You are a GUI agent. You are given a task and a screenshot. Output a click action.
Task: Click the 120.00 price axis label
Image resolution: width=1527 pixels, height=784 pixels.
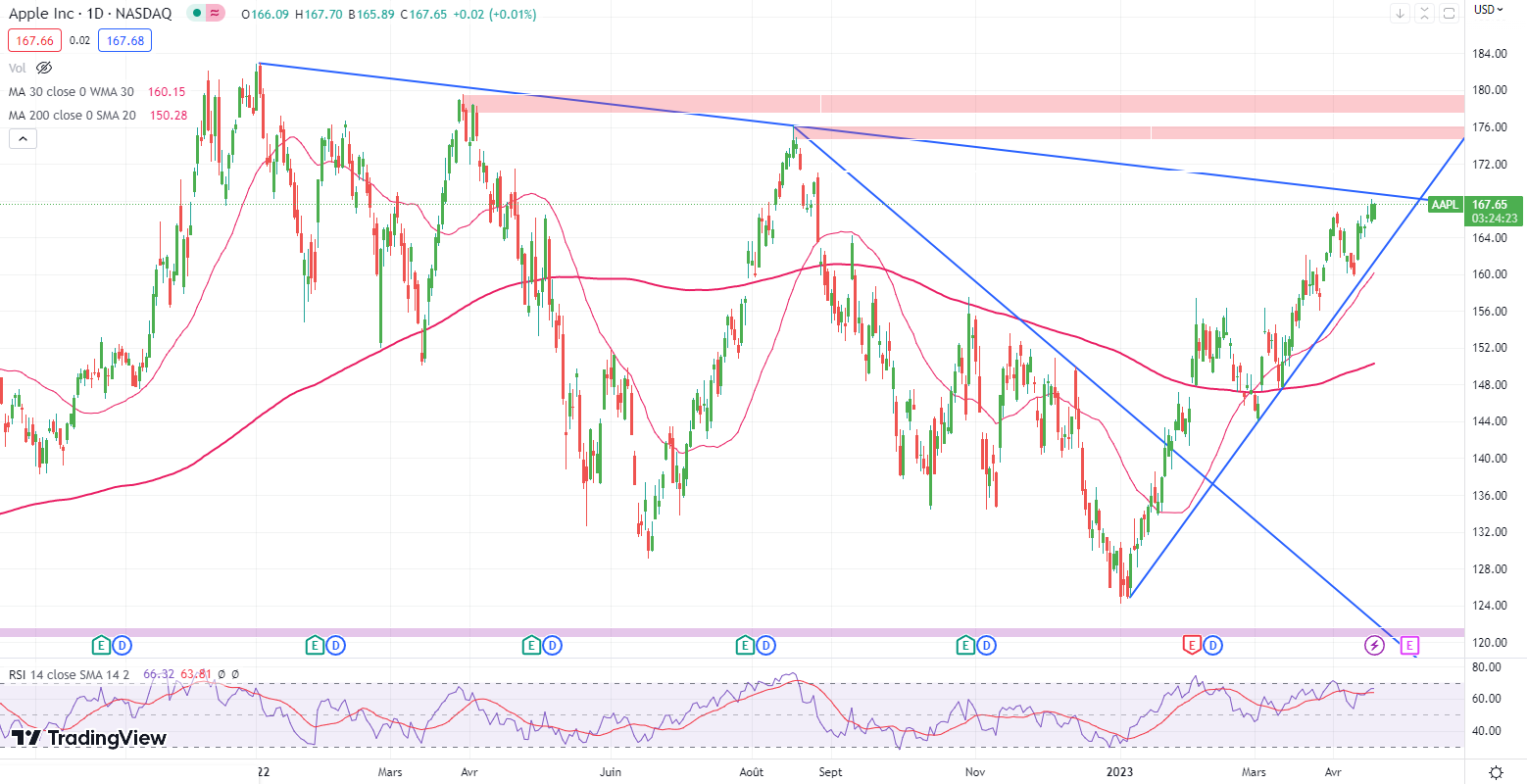1489,642
